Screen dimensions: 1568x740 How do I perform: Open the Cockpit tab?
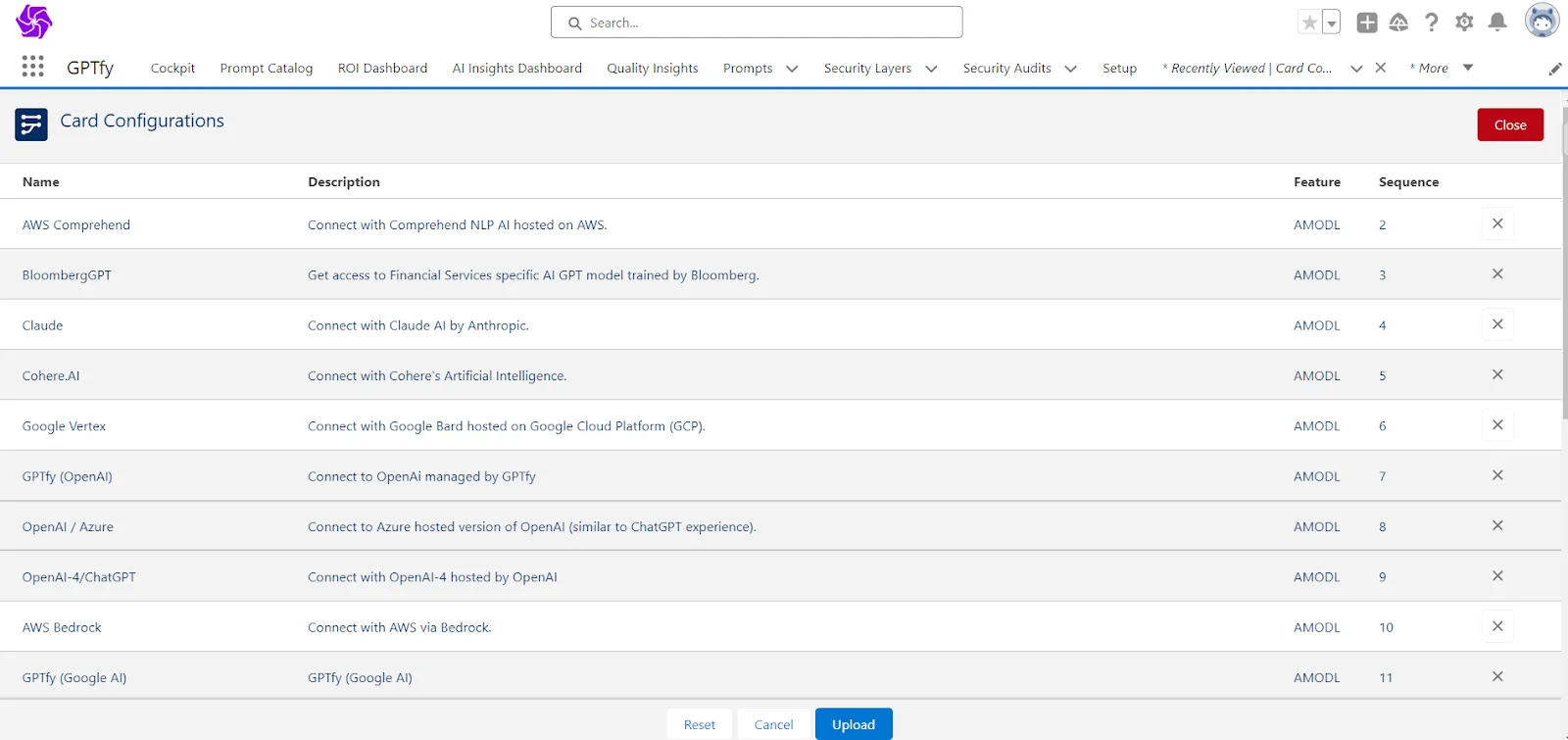click(x=172, y=68)
